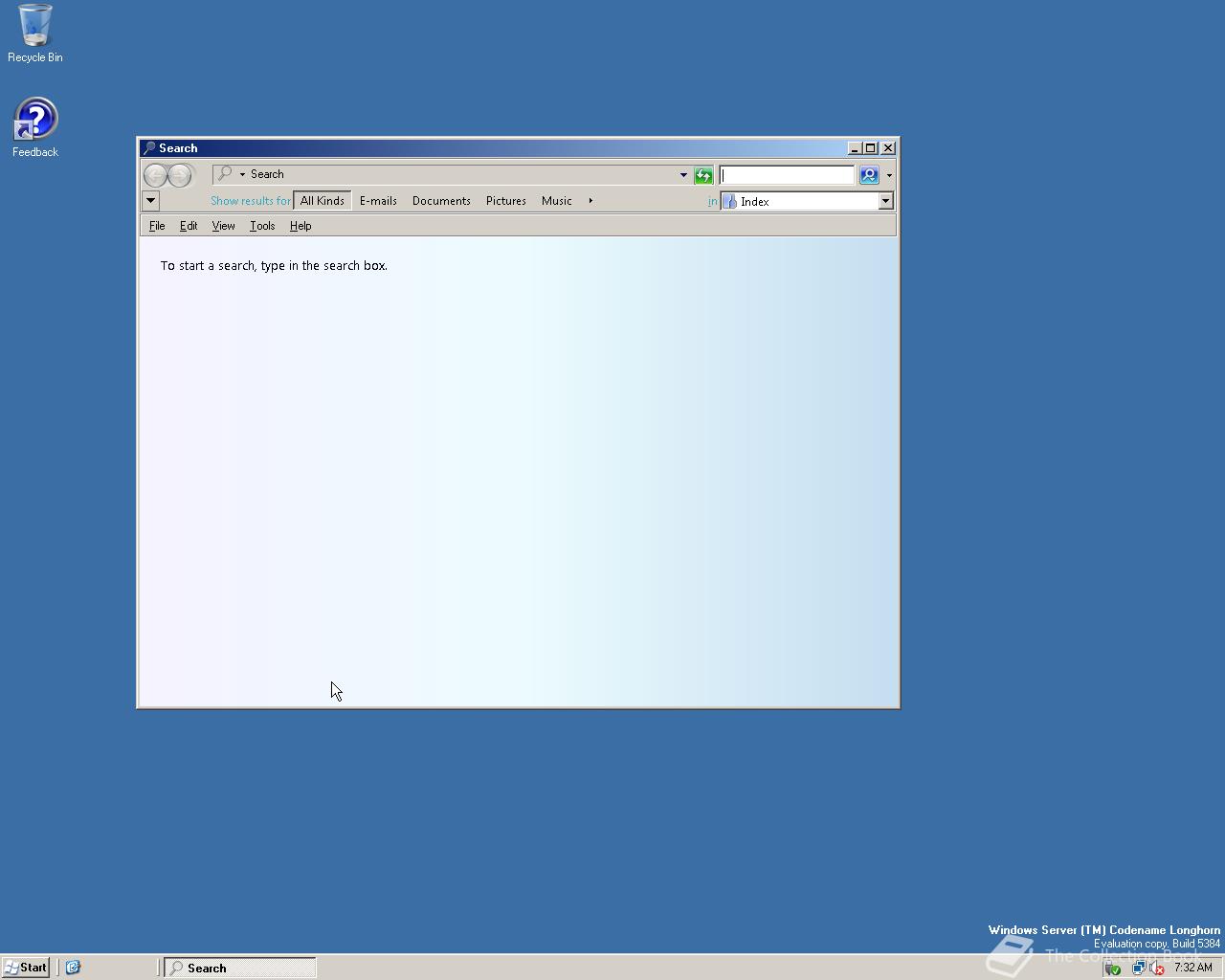
Task: Click the Forward navigation arrow
Action: [x=180, y=175]
